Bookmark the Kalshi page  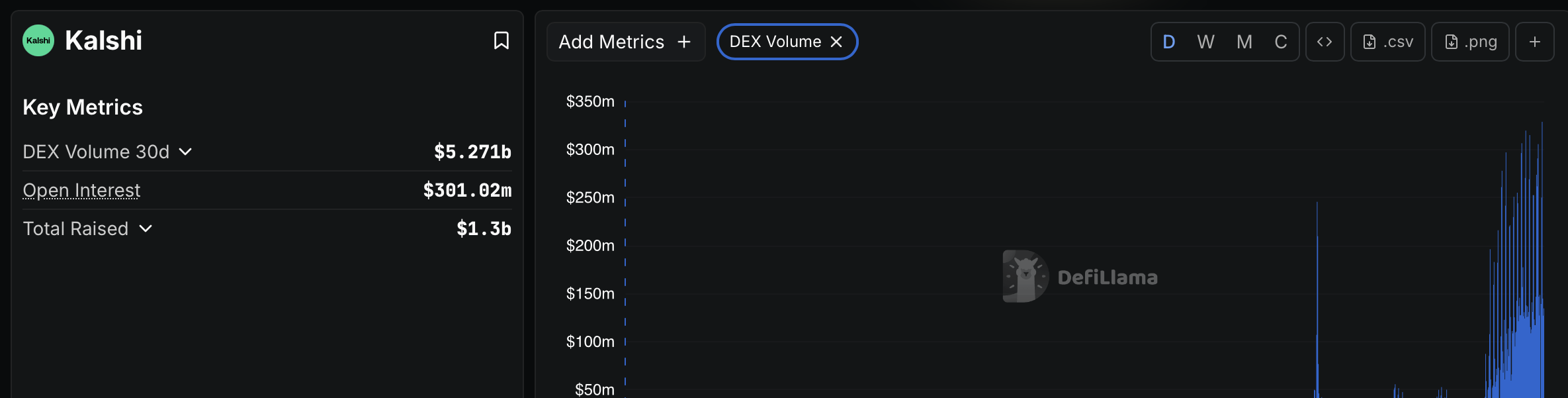501,40
